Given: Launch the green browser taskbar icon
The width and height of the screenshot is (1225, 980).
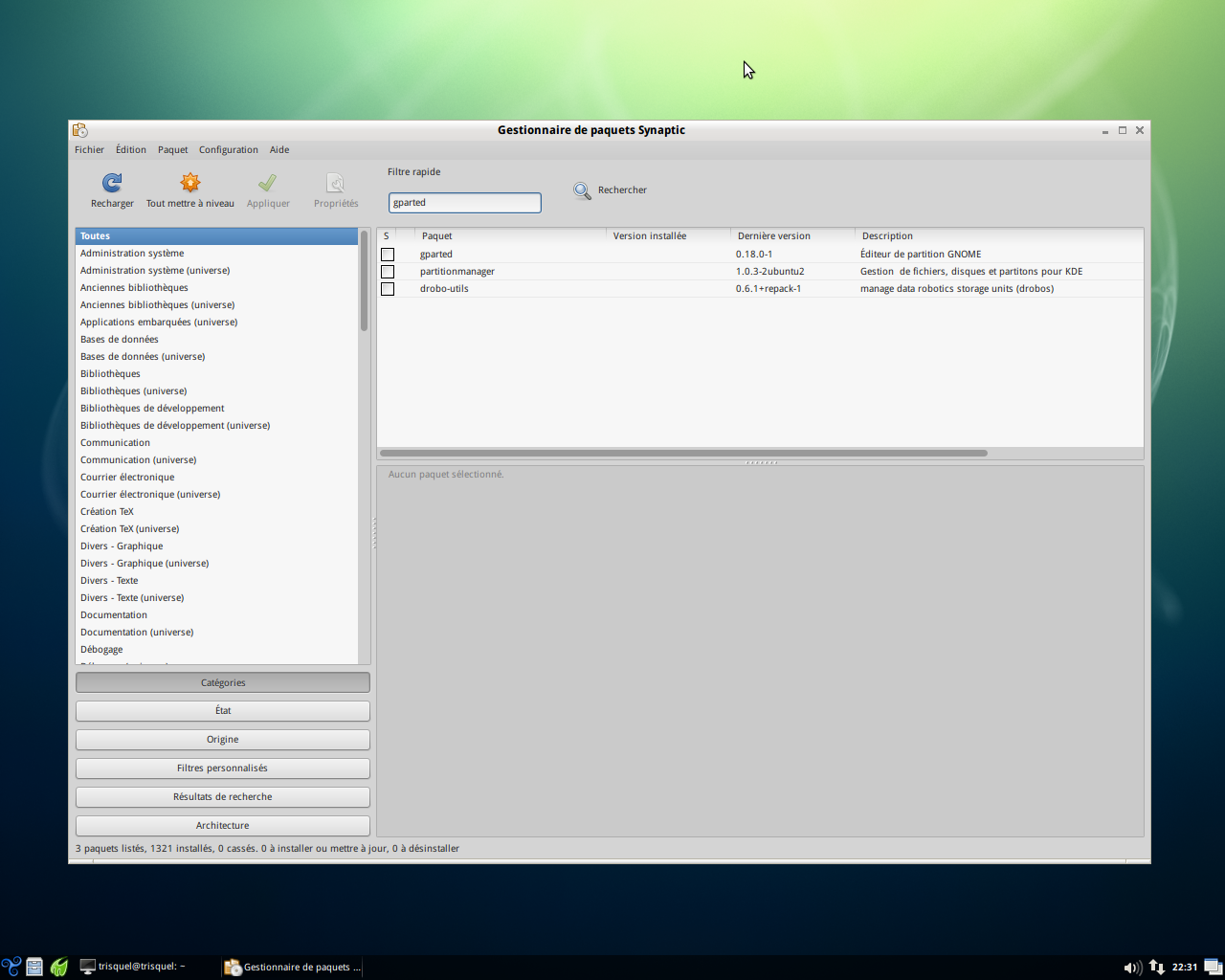Looking at the screenshot, I should click(58, 967).
